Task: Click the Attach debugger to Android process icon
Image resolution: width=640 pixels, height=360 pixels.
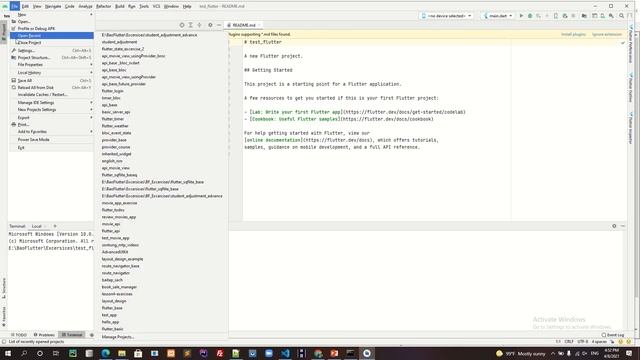Action: [564, 16]
